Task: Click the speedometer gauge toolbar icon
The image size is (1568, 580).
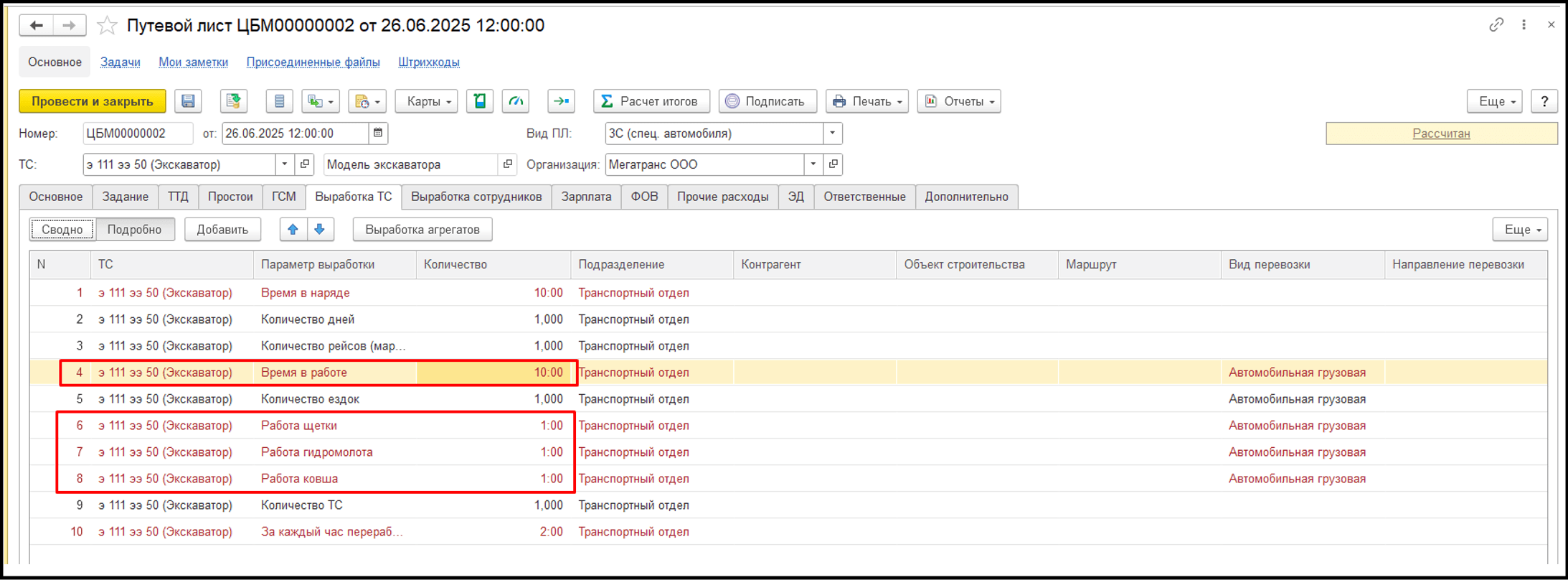Action: tap(516, 101)
